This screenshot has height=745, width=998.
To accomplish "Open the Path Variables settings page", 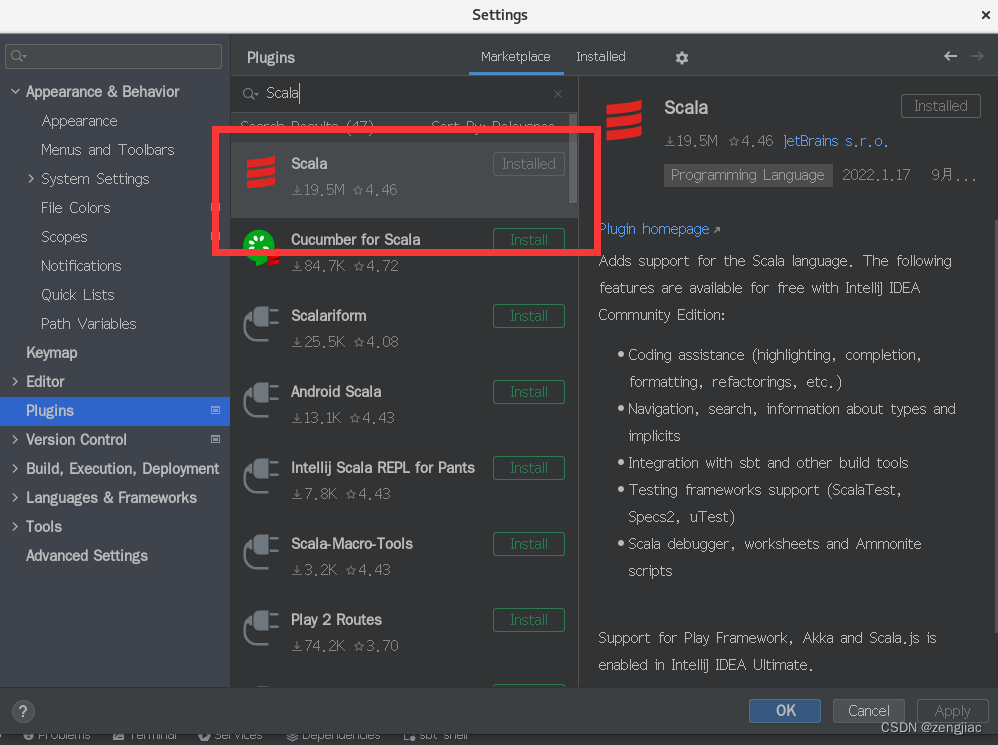I will (x=88, y=324).
